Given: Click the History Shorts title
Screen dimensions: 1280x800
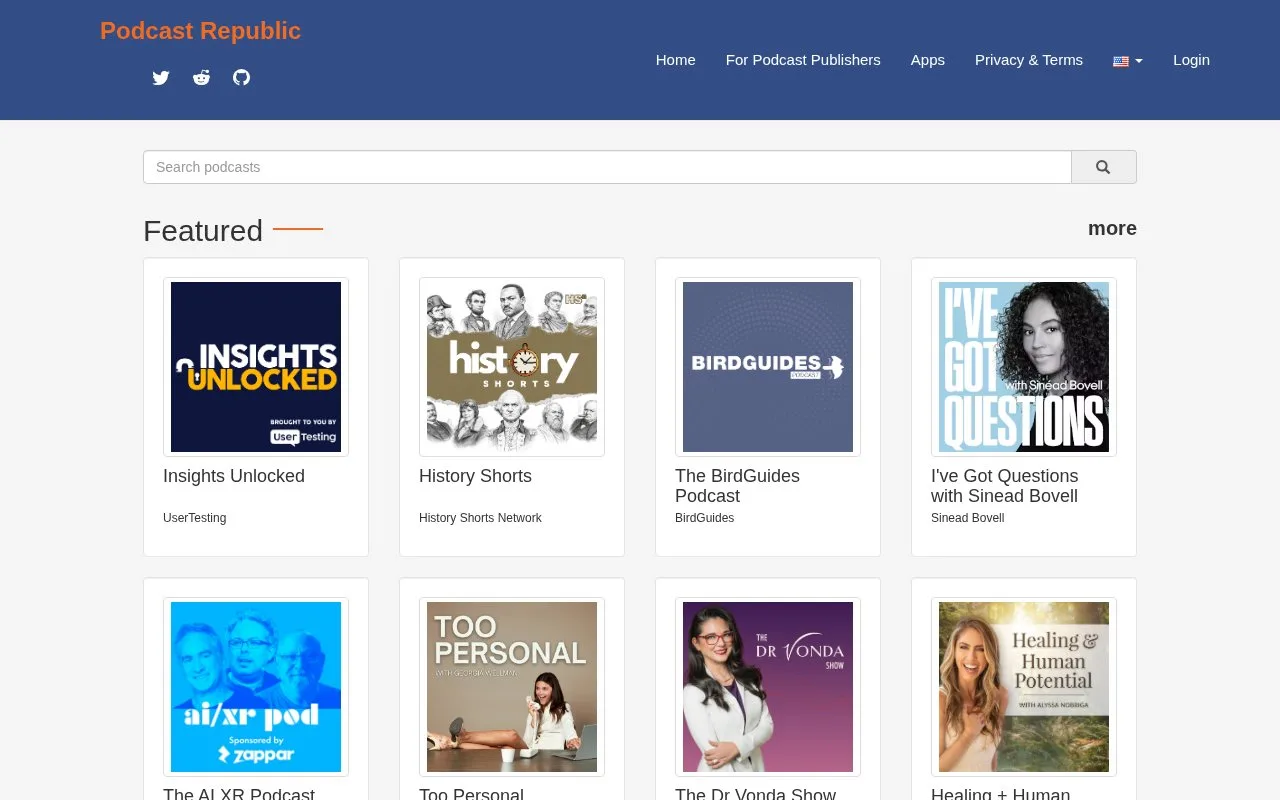Looking at the screenshot, I should tap(475, 476).
